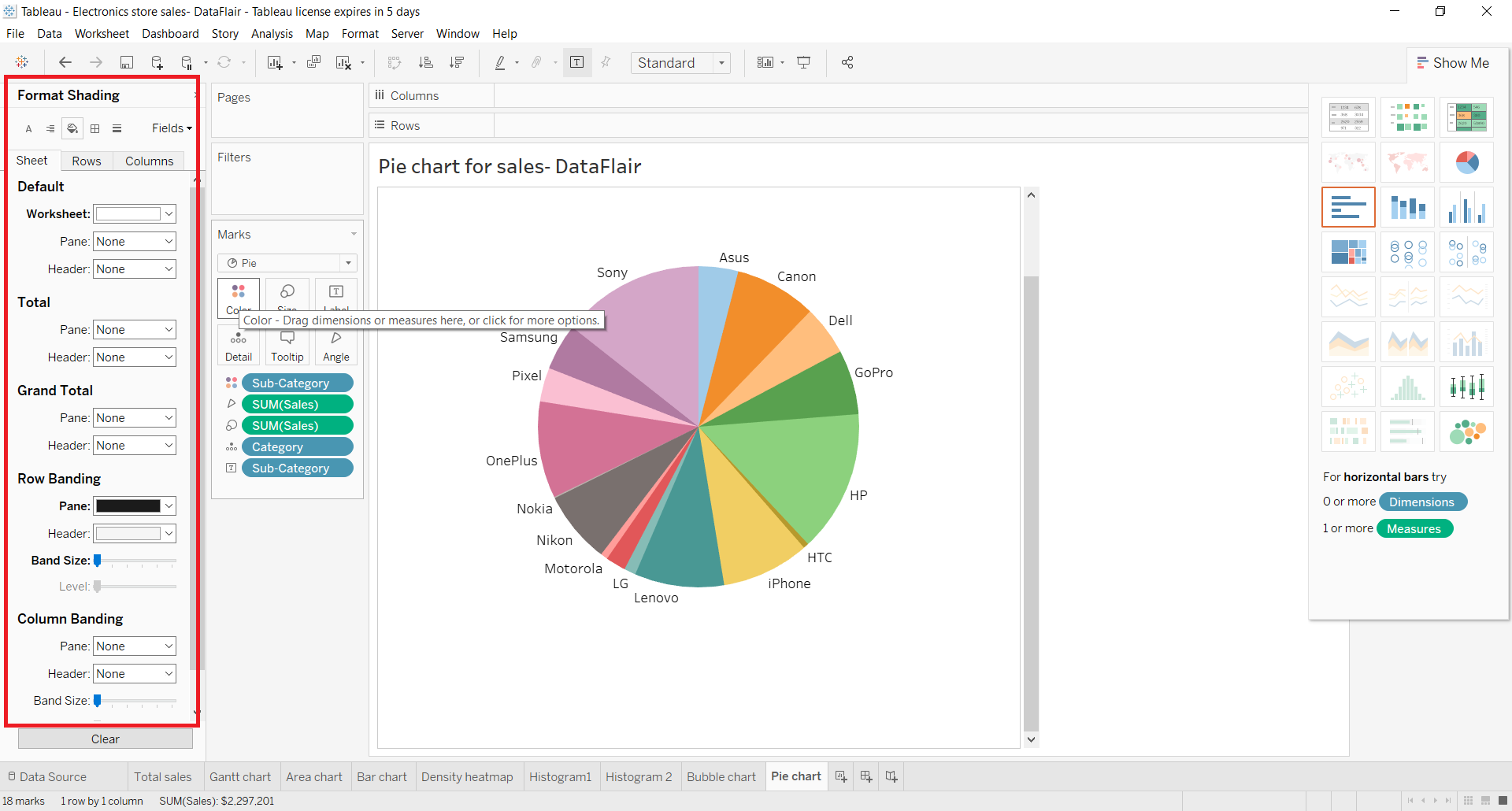
Task: Open the Pie mark type dropdown
Action: tap(287, 263)
